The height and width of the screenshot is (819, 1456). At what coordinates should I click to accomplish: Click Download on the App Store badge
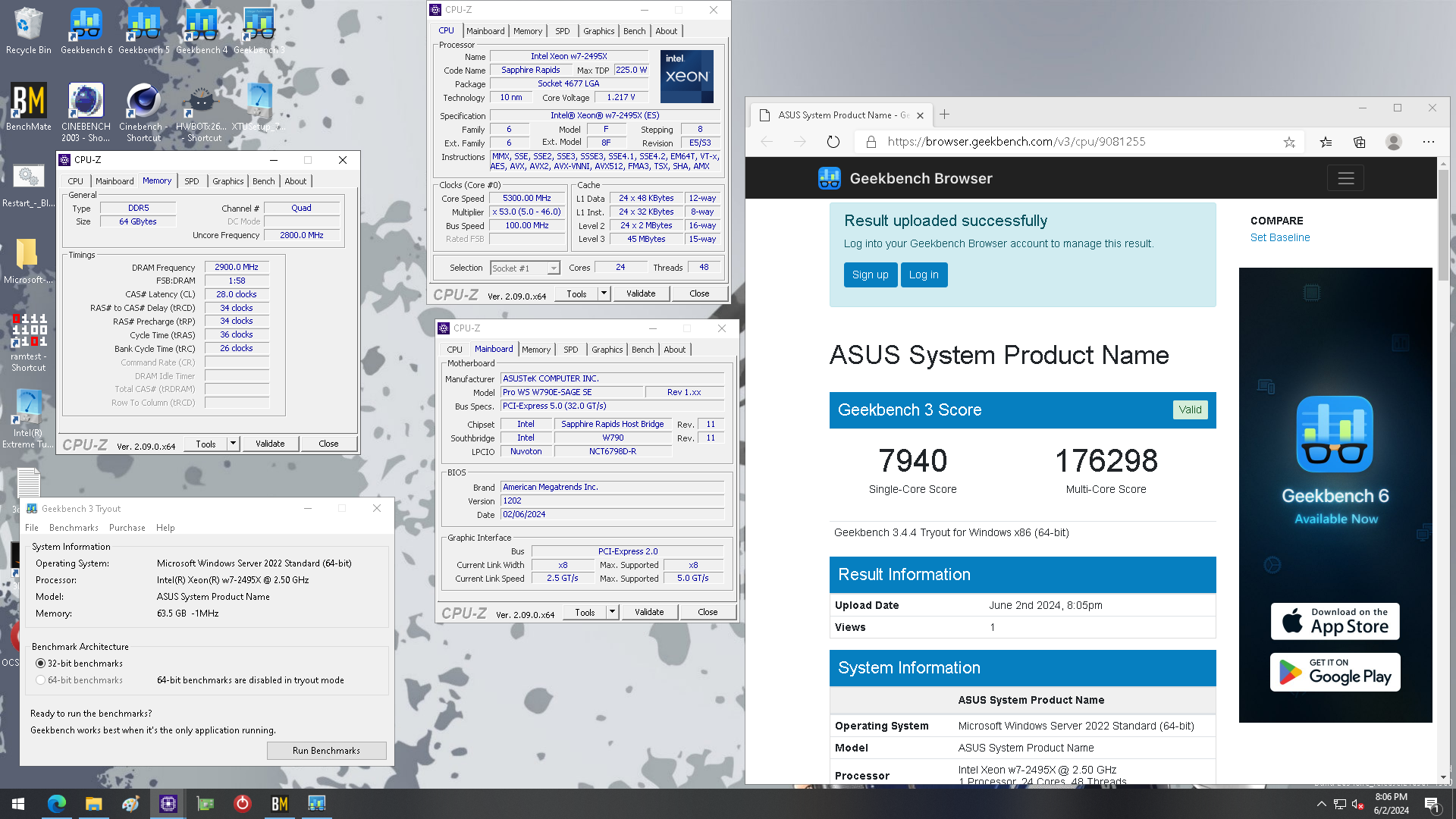(1335, 622)
